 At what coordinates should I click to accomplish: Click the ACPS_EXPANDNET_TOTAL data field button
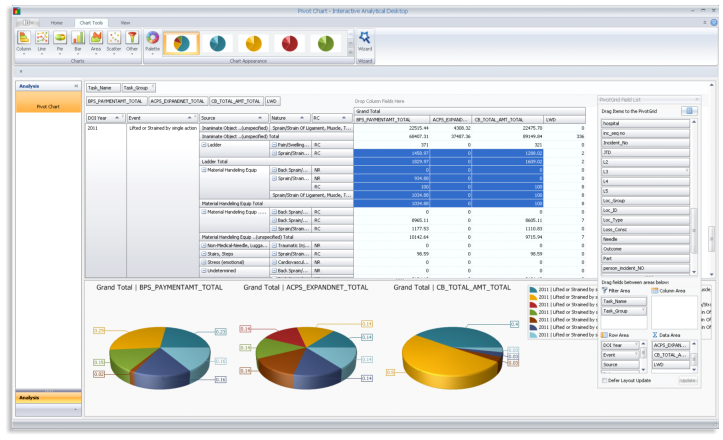178,101
